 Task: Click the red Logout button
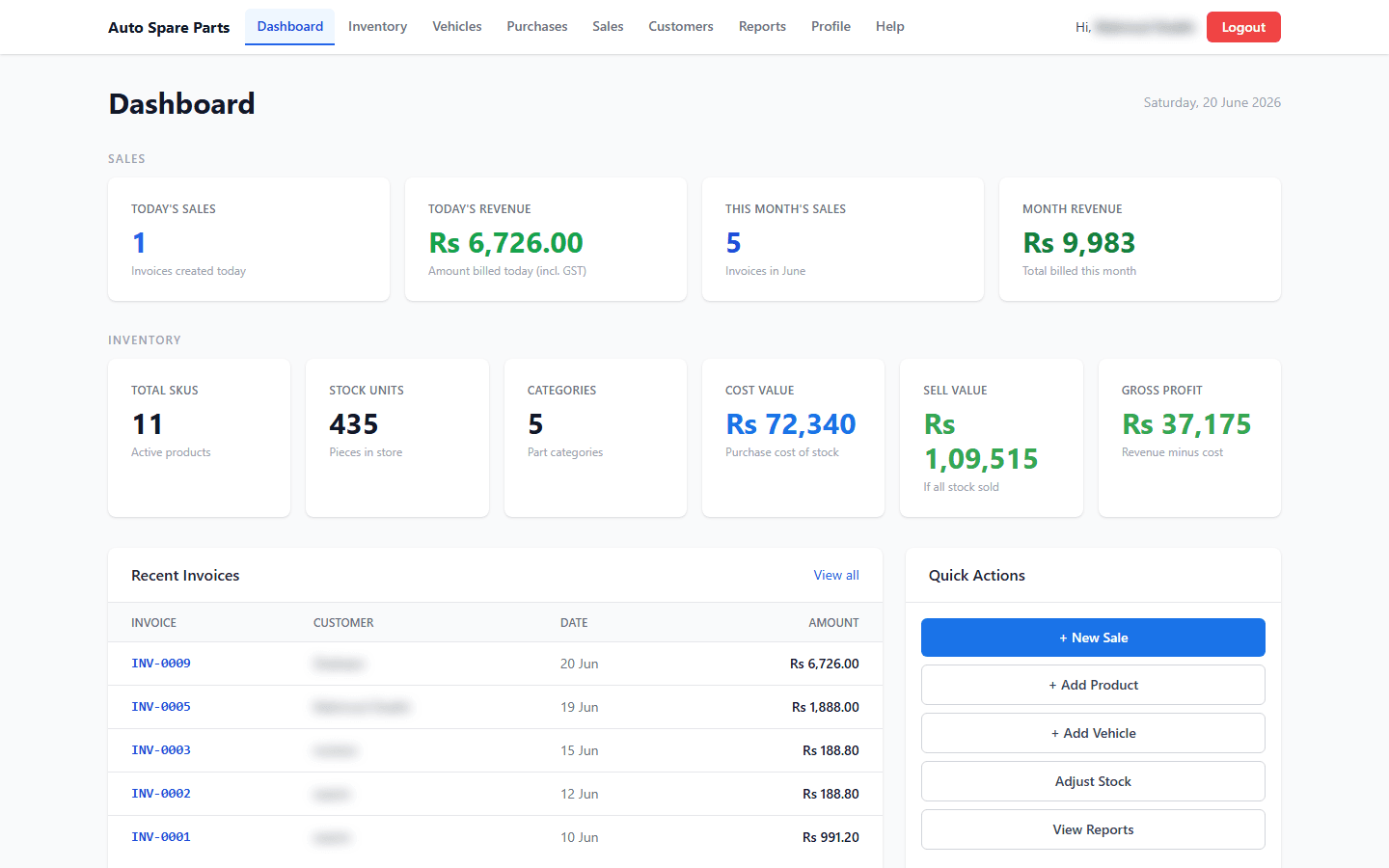1243,27
